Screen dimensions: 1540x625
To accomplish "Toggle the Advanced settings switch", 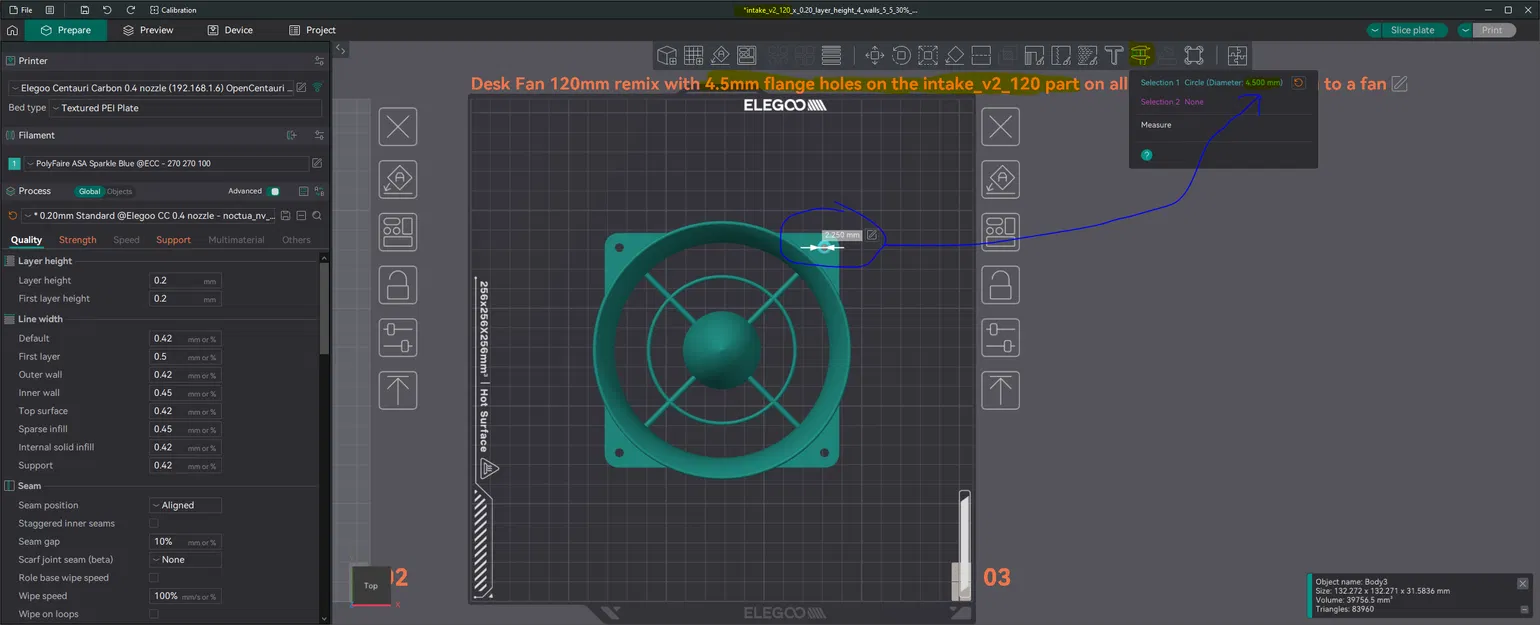I will 274,191.
